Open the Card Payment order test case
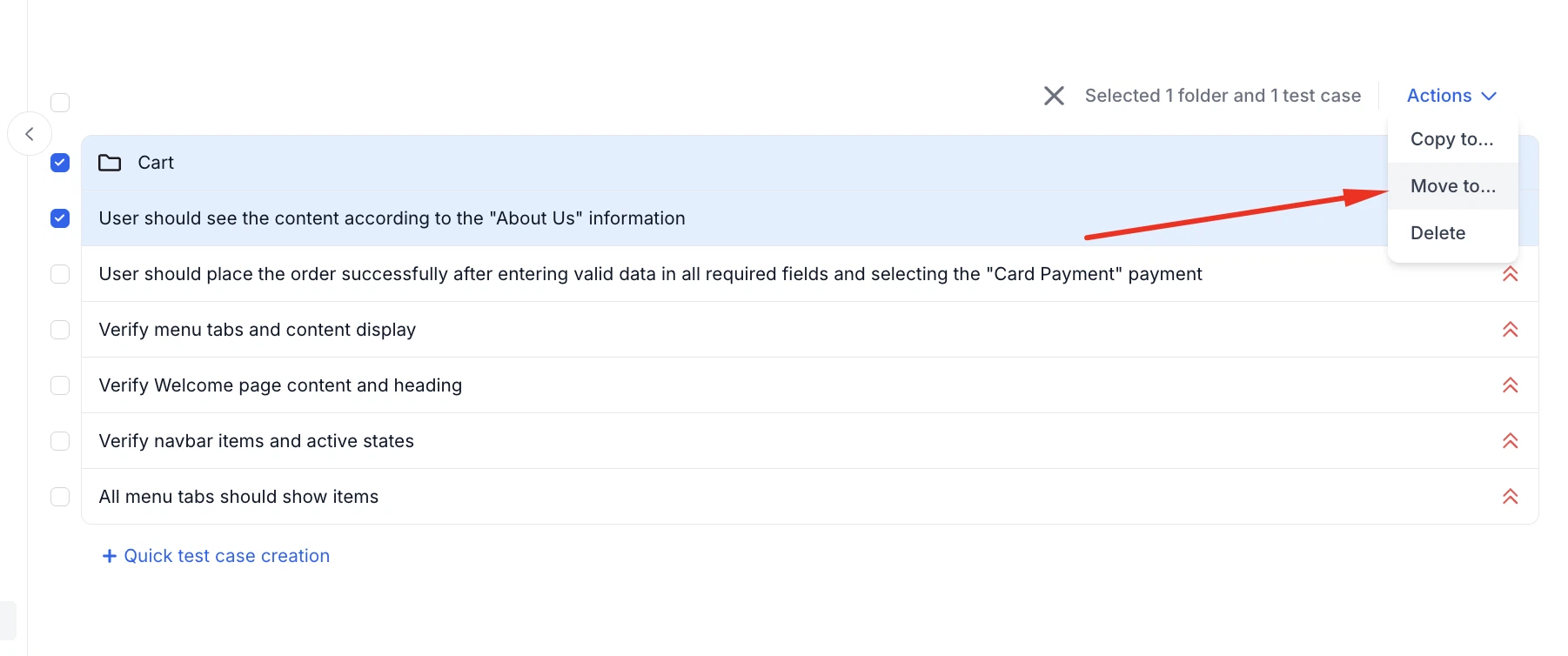The height and width of the screenshot is (656, 1568). (x=650, y=274)
